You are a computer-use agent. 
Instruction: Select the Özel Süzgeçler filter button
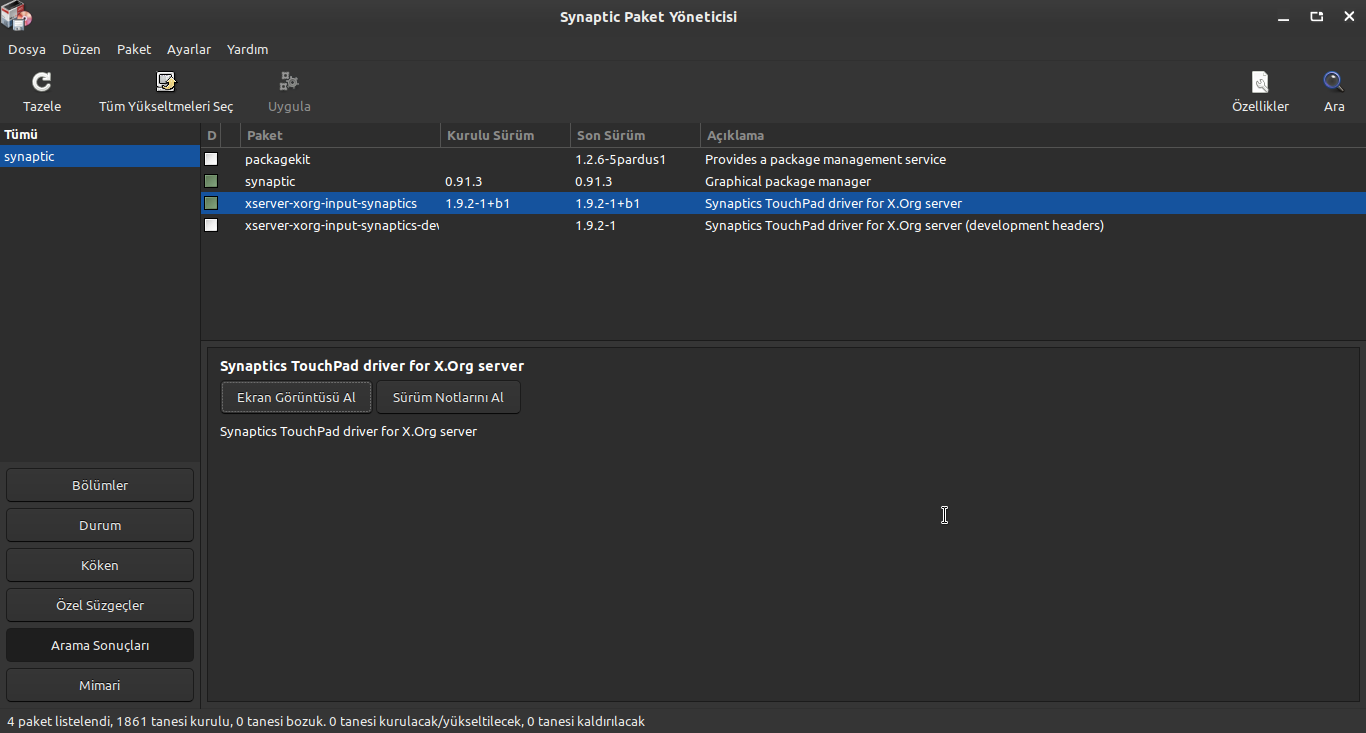100,605
